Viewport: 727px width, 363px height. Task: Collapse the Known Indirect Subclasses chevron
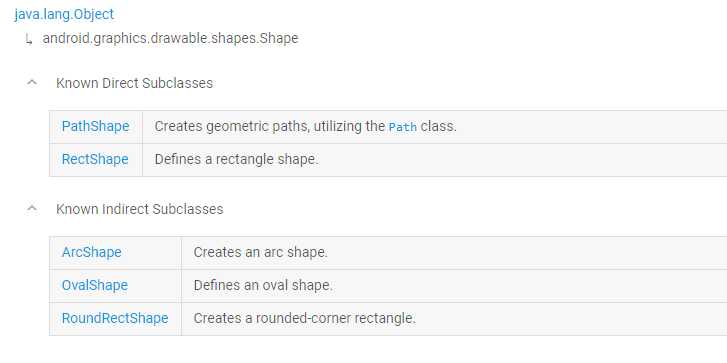coord(32,208)
